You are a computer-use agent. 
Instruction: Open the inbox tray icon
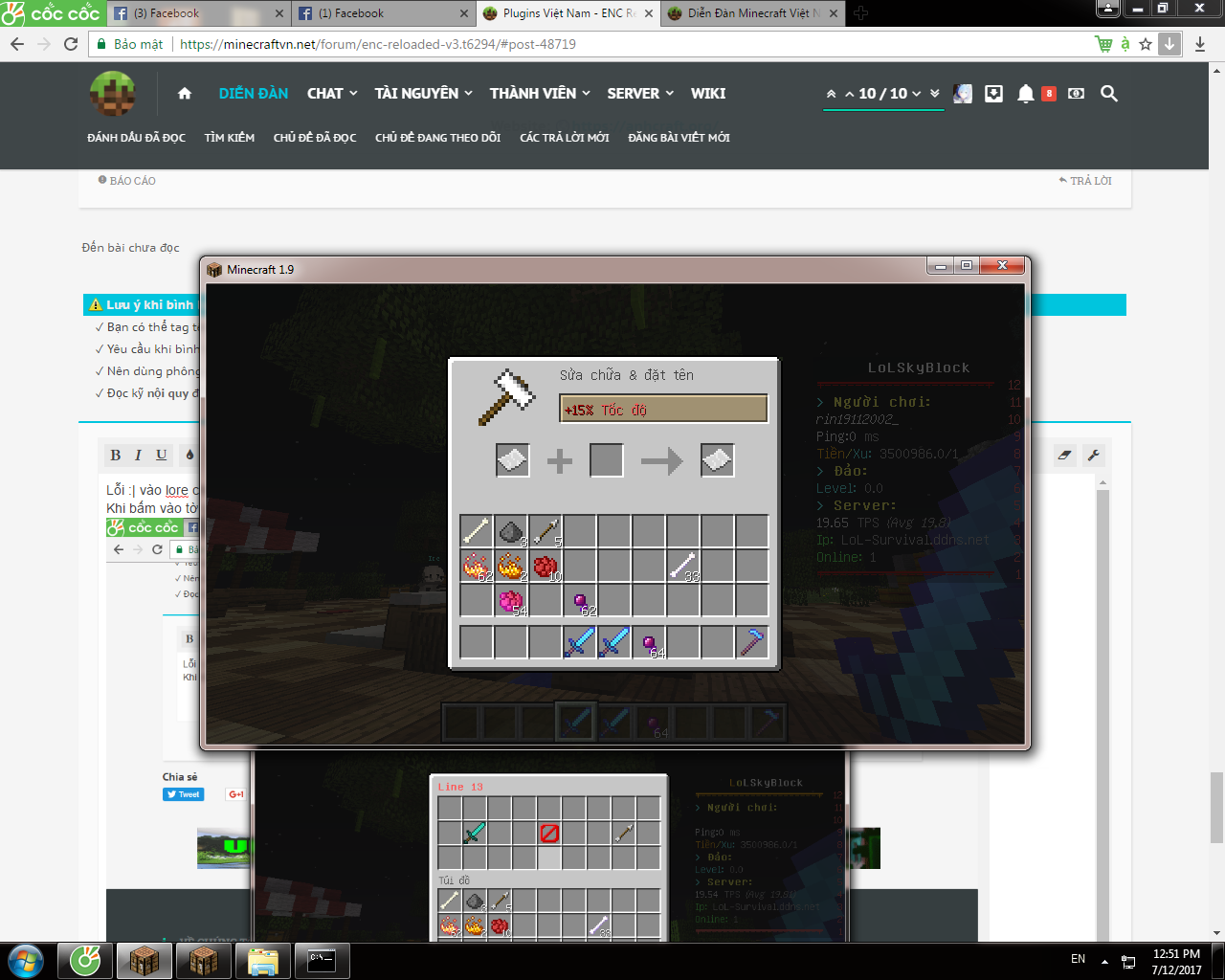[x=994, y=94]
